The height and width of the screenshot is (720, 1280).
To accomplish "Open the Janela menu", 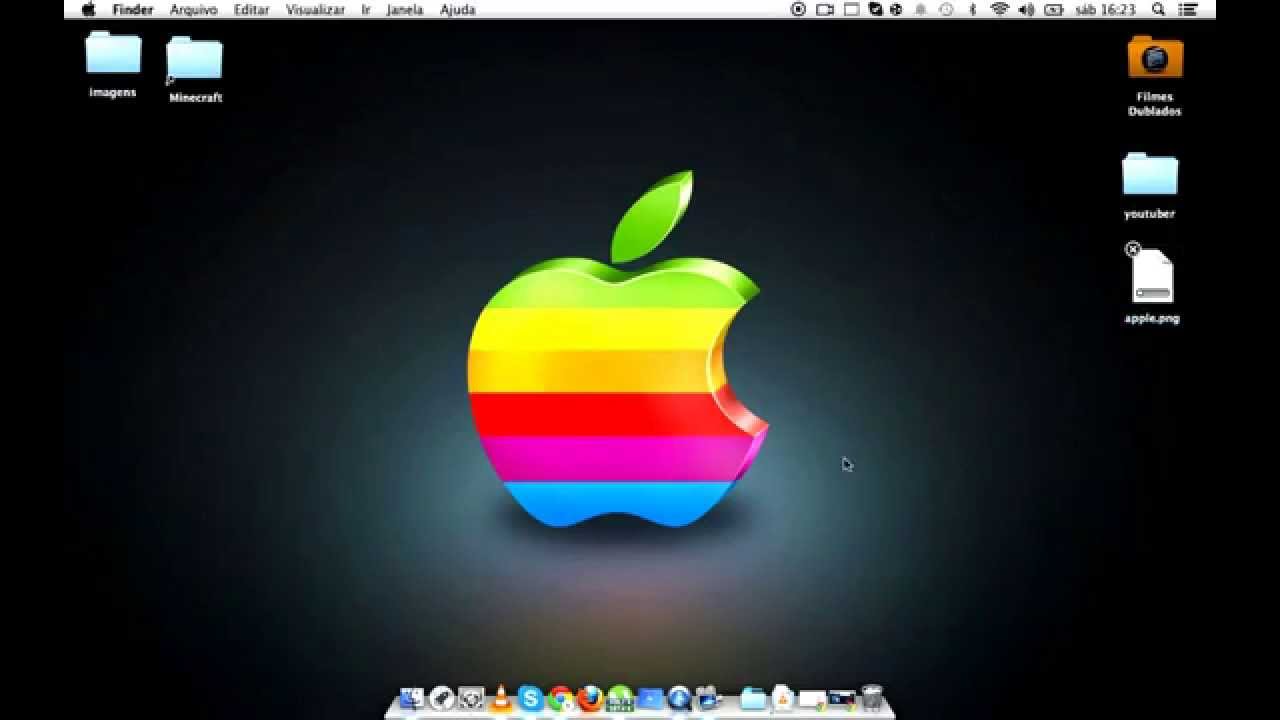I will [x=405, y=9].
